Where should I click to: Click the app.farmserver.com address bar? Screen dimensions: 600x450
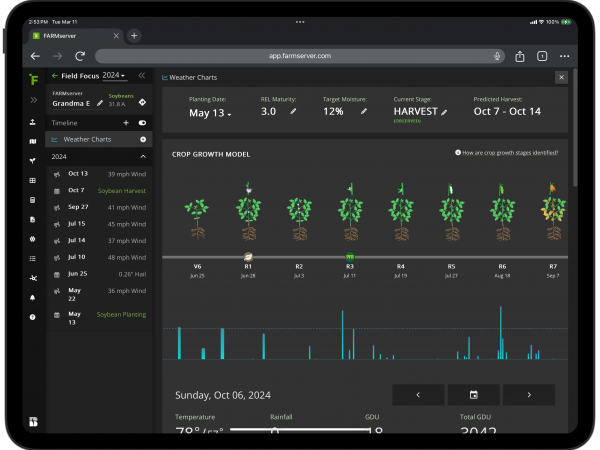tap(300, 56)
